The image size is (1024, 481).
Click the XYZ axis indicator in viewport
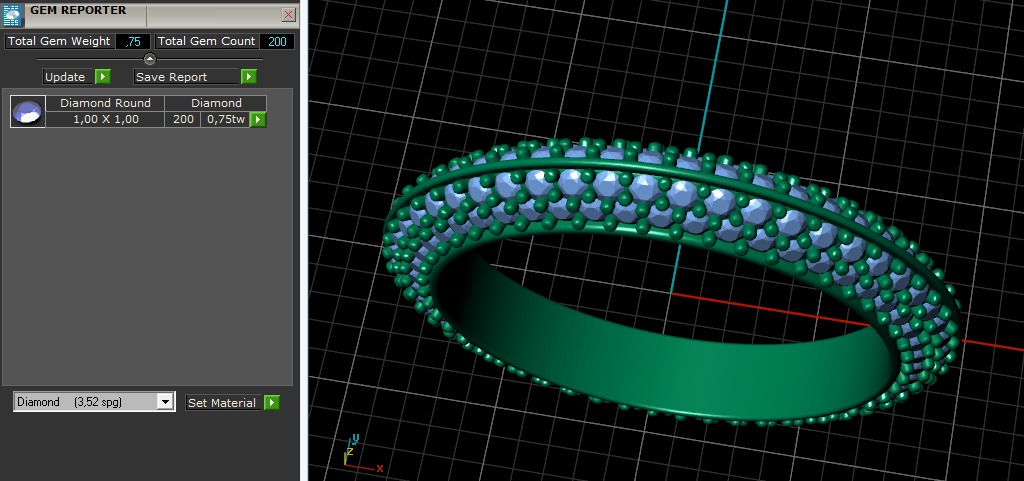[x=361, y=452]
